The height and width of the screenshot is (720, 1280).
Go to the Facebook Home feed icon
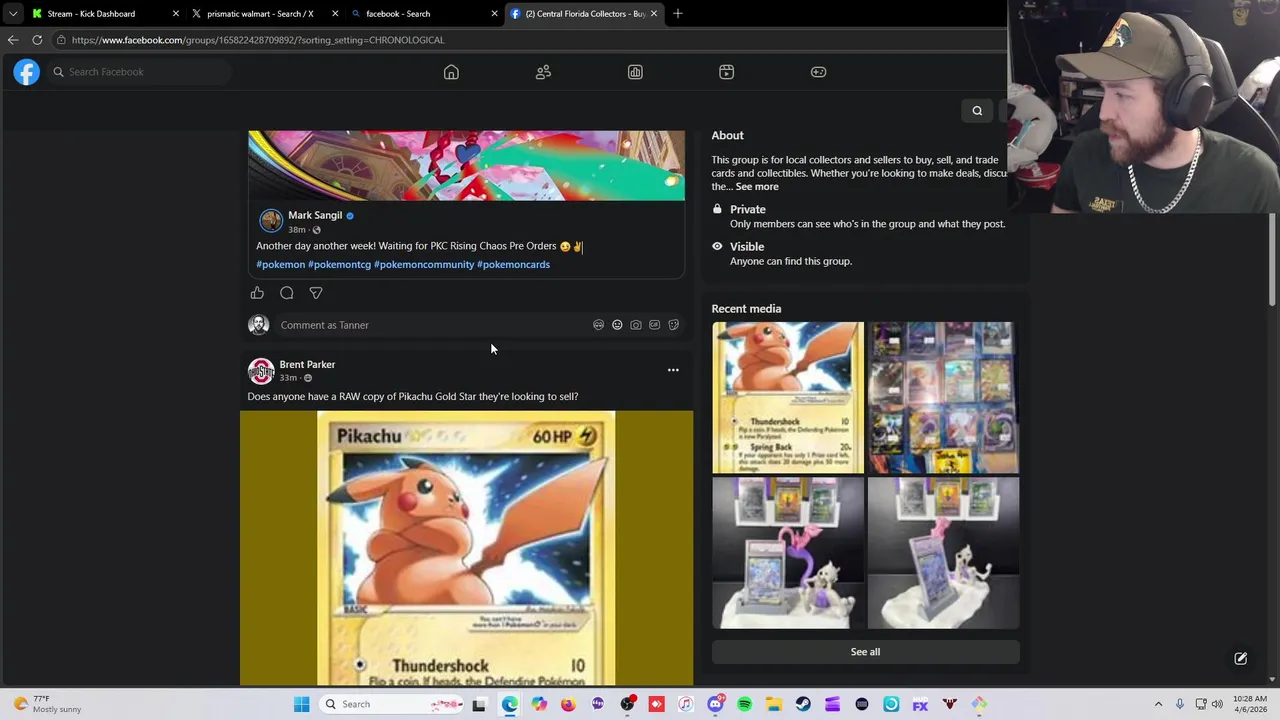[x=451, y=72]
